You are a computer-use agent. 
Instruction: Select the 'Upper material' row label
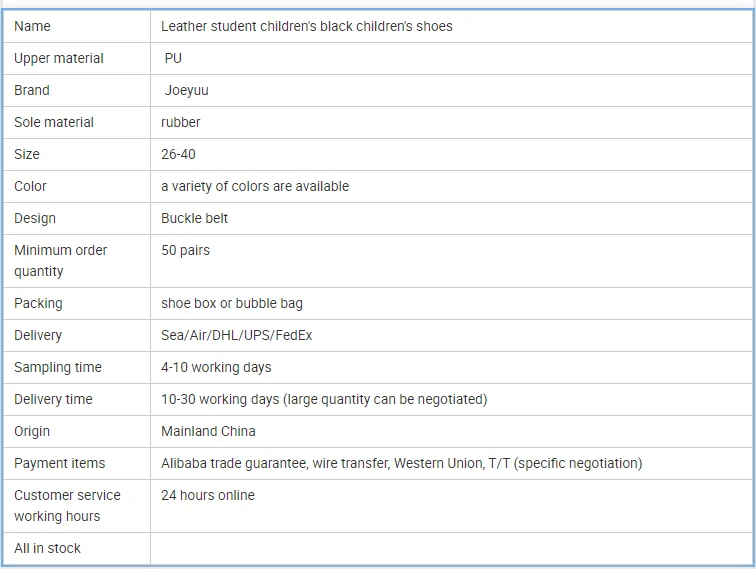point(58,58)
